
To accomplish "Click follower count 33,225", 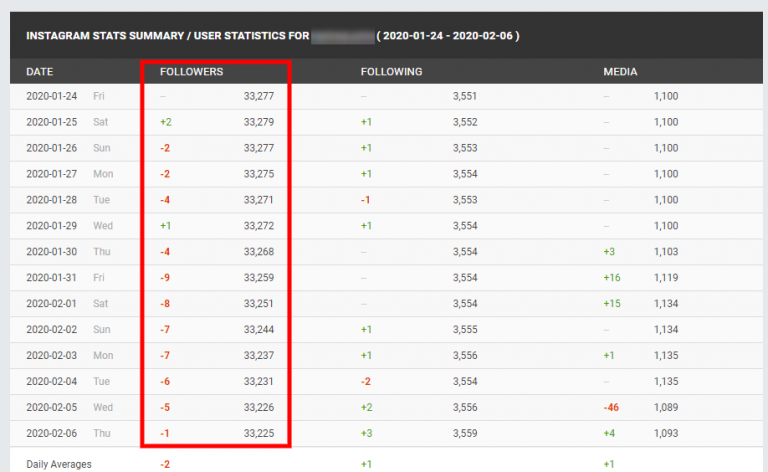I will point(259,433).
